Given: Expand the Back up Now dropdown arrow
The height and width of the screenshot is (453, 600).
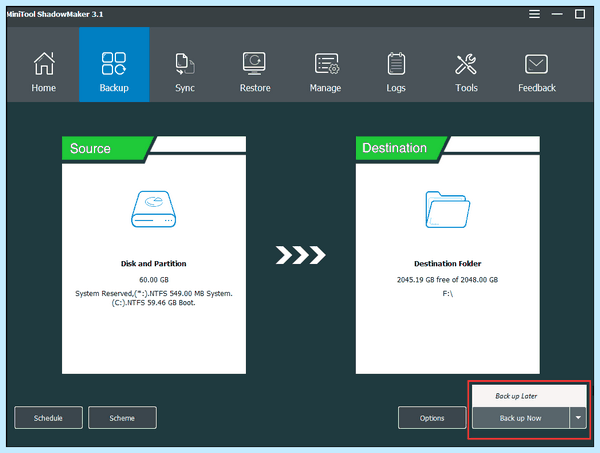Looking at the screenshot, I should (x=578, y=418).
